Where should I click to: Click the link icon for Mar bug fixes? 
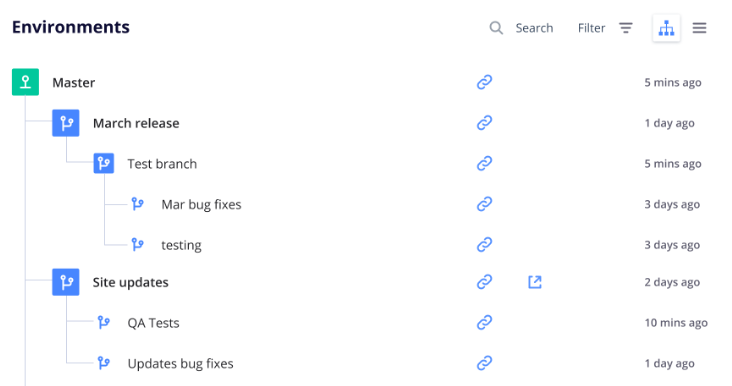tap(484, 204)
